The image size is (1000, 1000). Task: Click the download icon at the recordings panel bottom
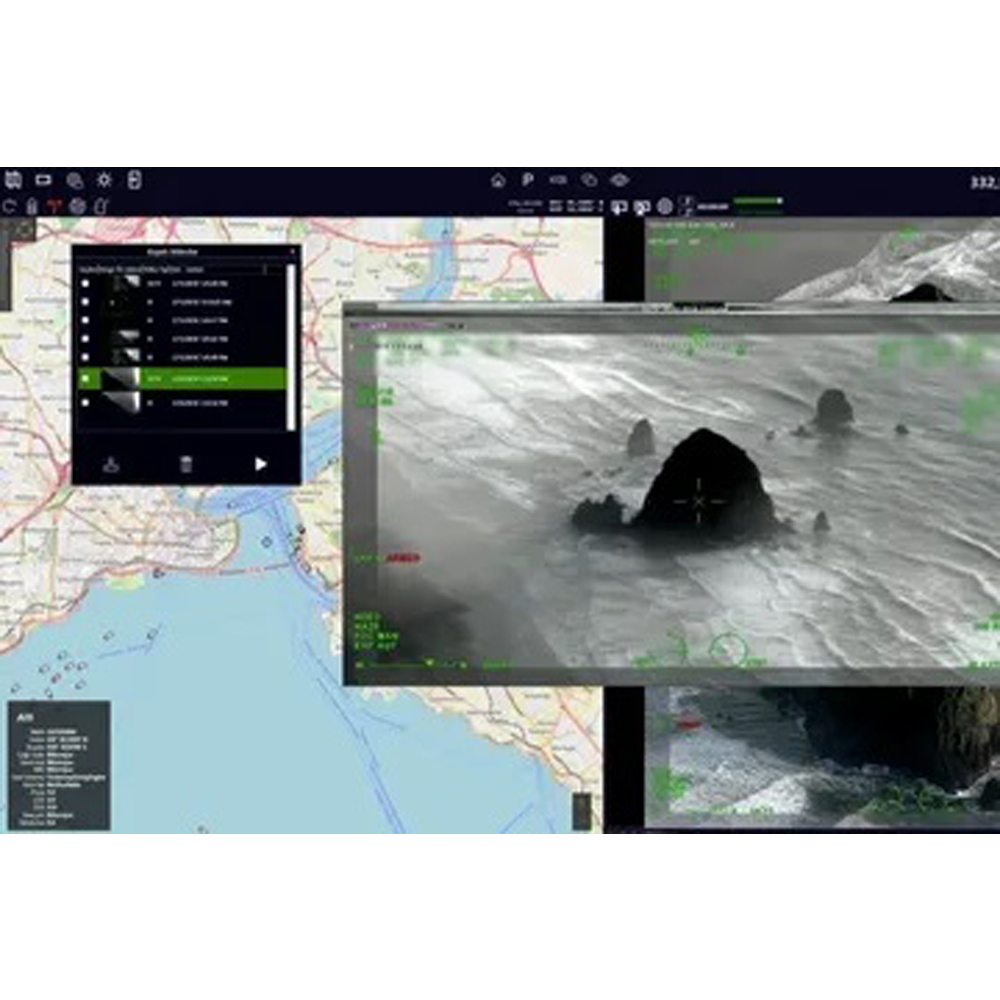[111, 464]
